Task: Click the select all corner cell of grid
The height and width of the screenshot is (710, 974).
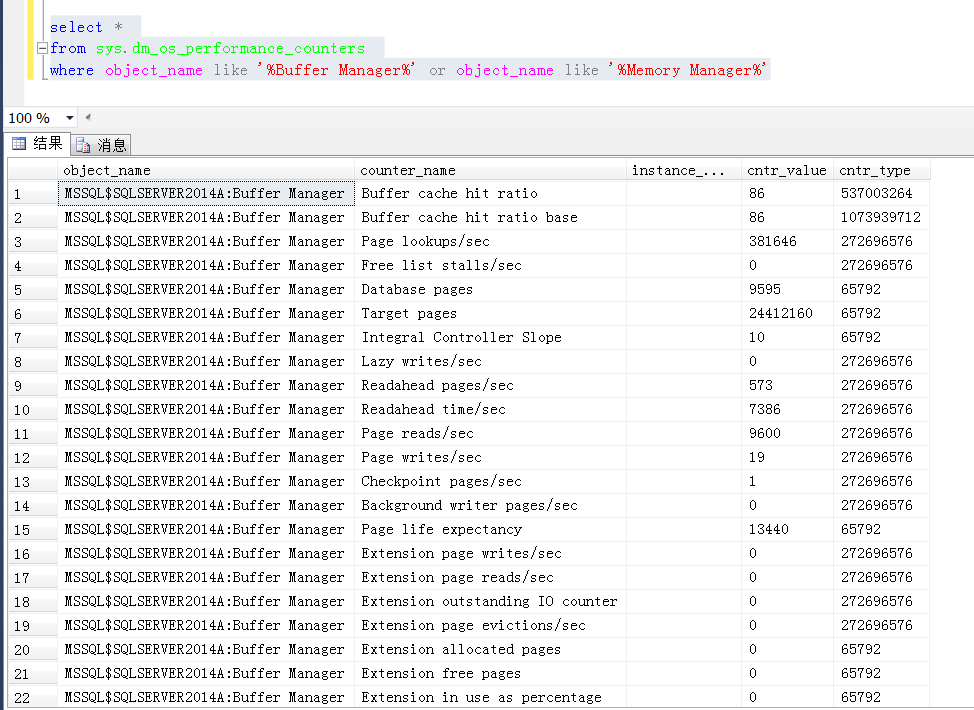Action: coord(33,170)
